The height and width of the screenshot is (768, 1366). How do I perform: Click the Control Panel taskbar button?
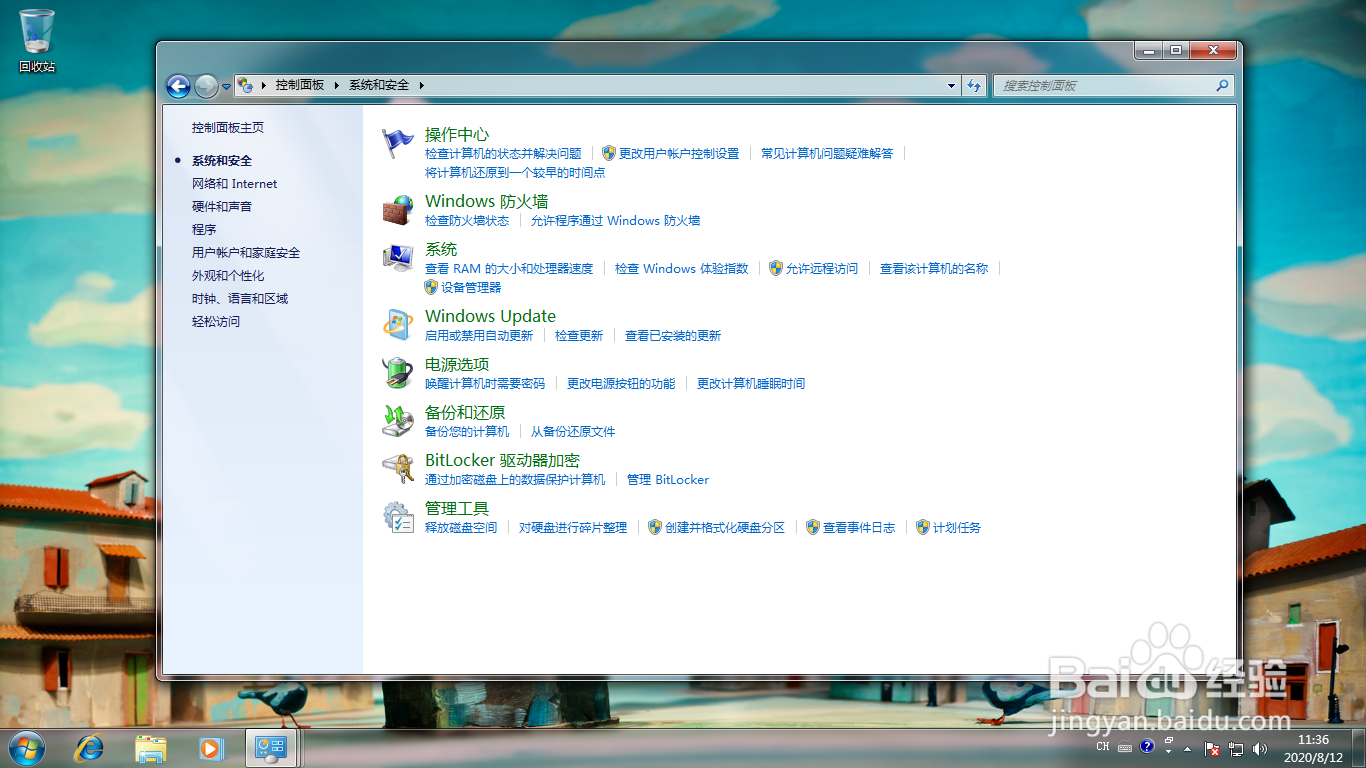(x=271, y=747)
